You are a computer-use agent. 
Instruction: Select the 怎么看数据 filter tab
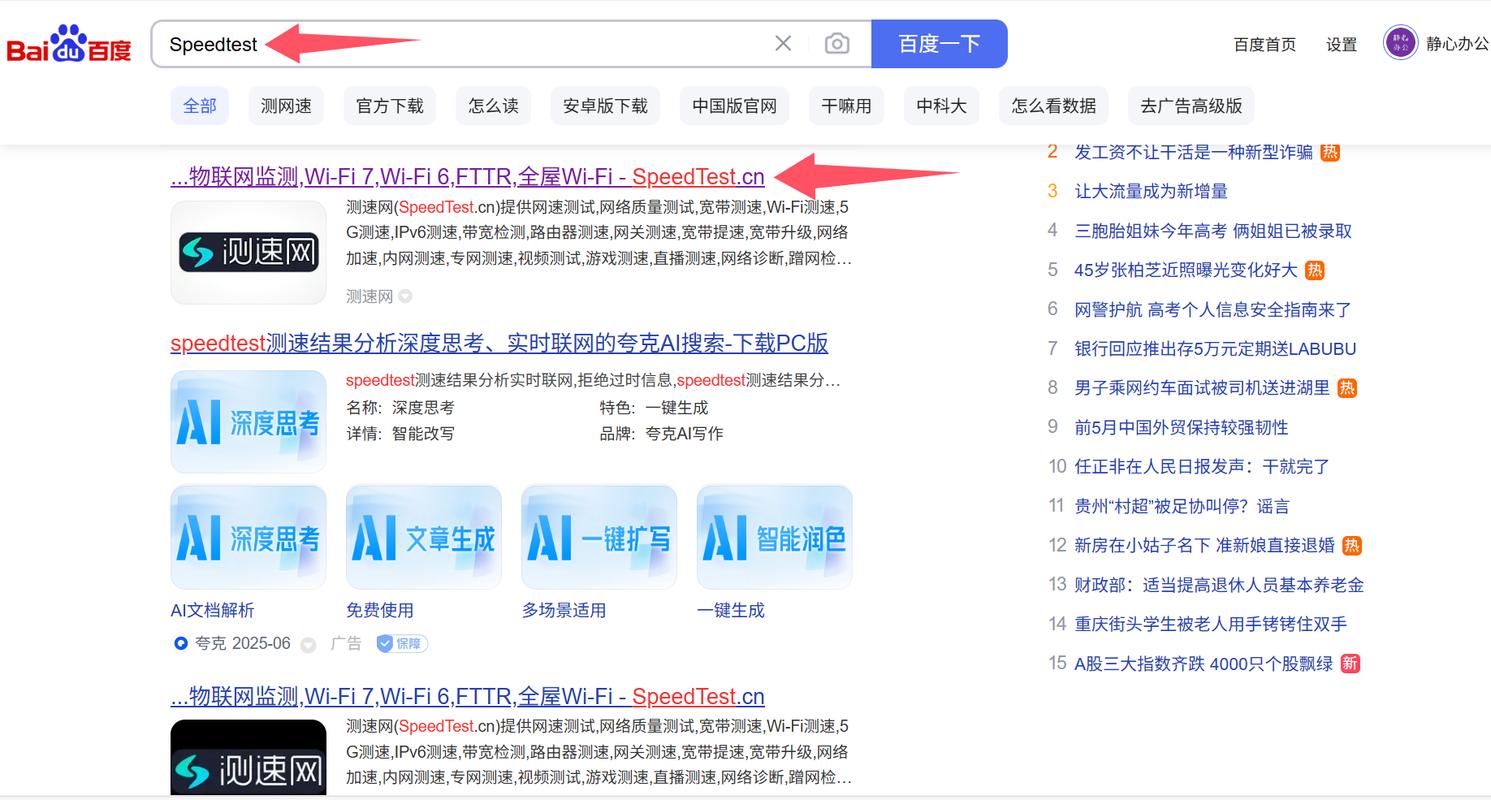click(x=1054, y=106)
